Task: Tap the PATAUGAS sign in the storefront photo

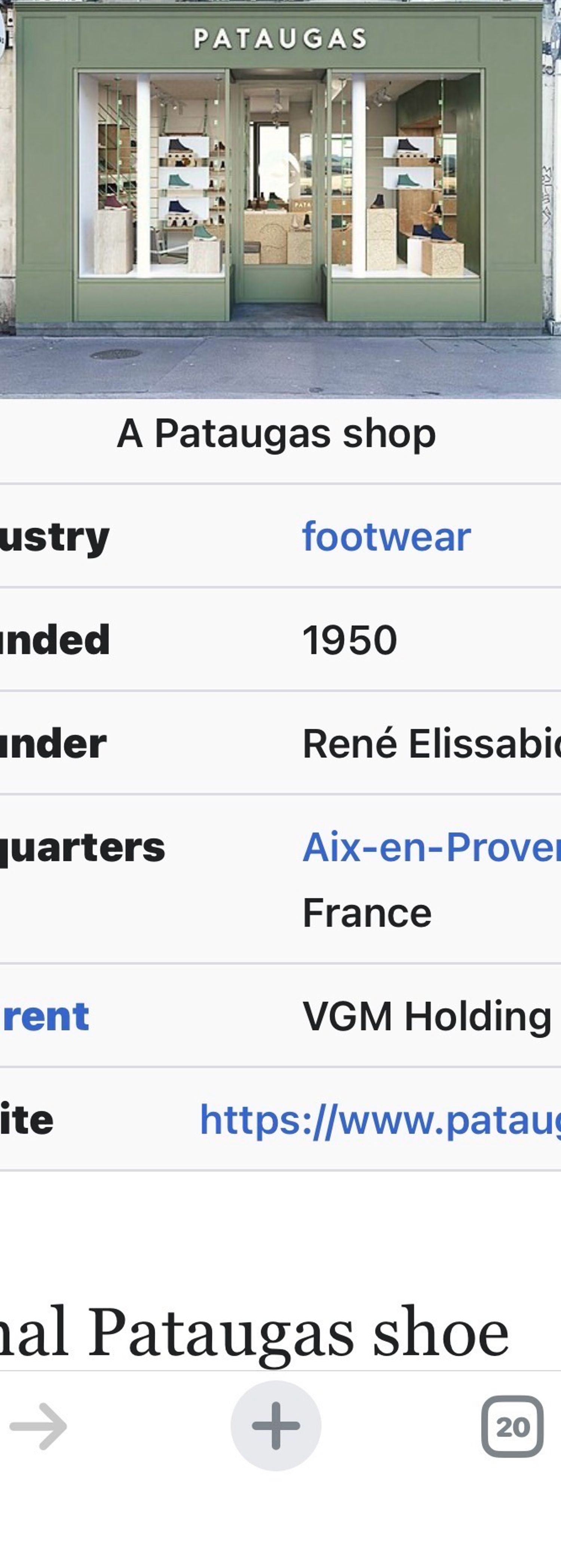Action: coord(280,39)
